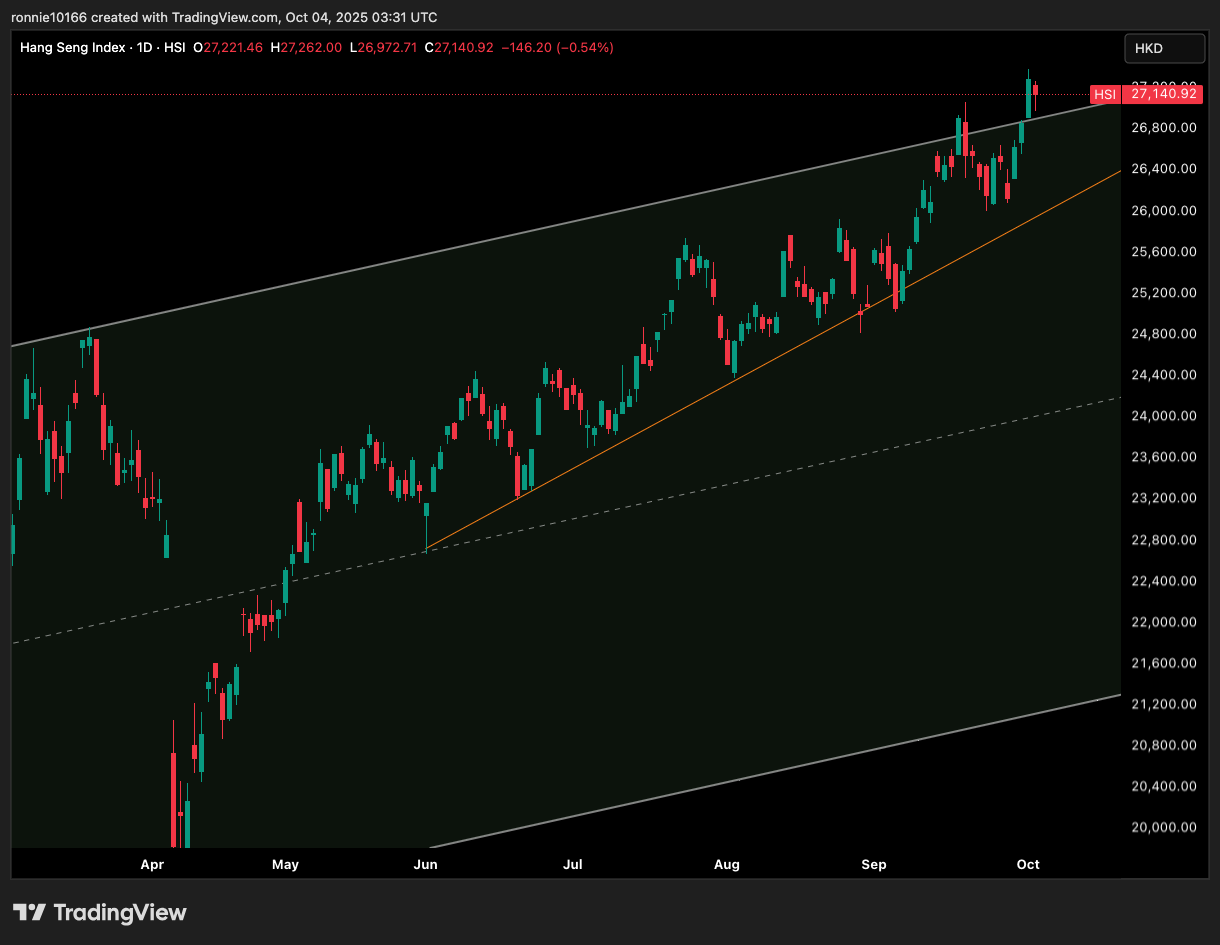Click the Oct label on time axis

point(1028,864)
